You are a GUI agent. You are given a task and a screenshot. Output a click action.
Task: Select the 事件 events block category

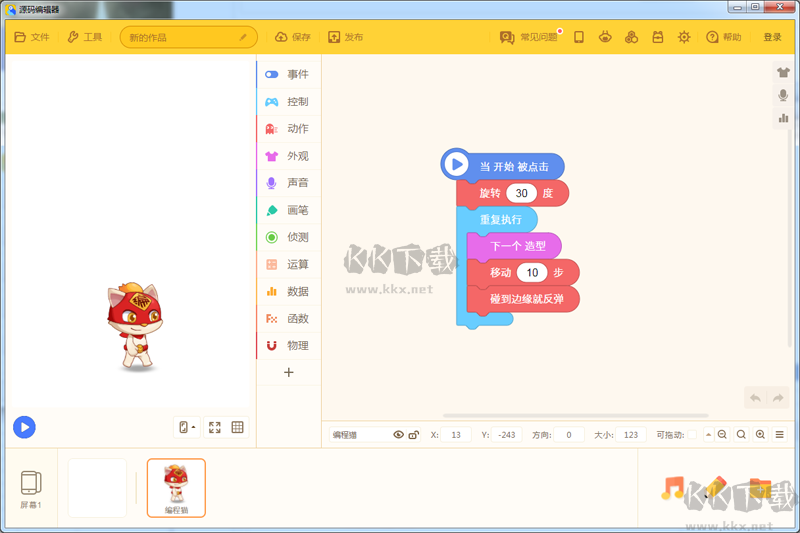(289, 74)
